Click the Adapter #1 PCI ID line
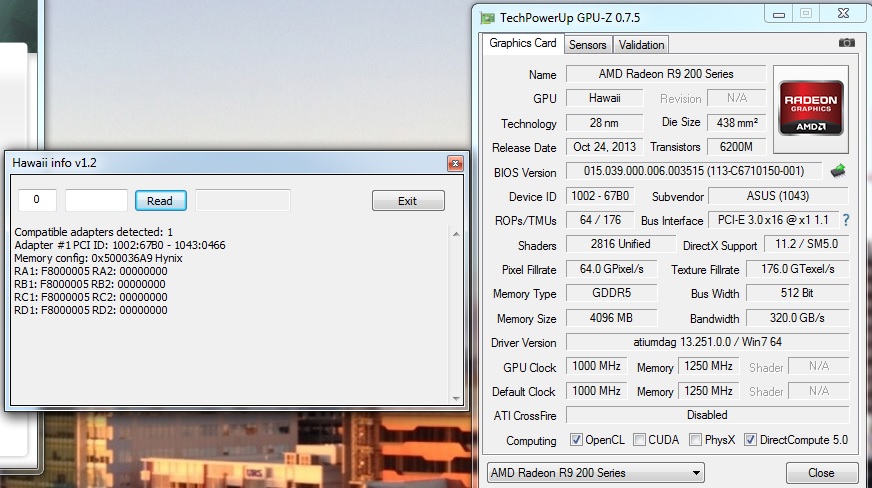The image size is (872, 488). click(x=120, y=245)
